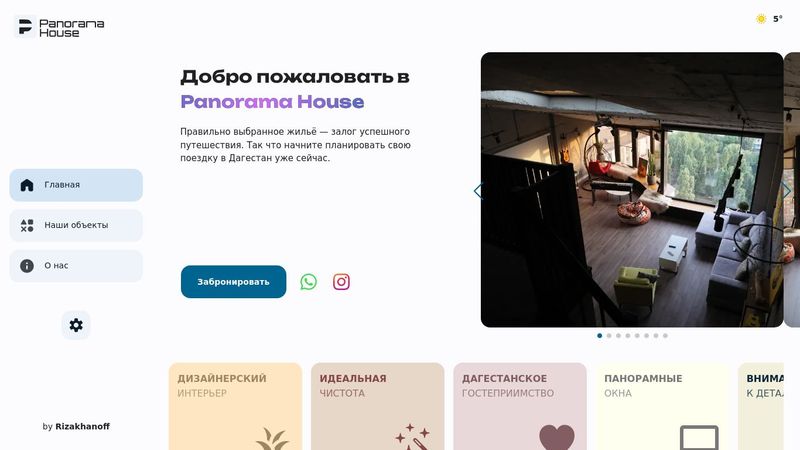Jump to the fourth carousel dot
Image resolution: width=800 pixels, height=450 pixels.
[x=628, y=336]
